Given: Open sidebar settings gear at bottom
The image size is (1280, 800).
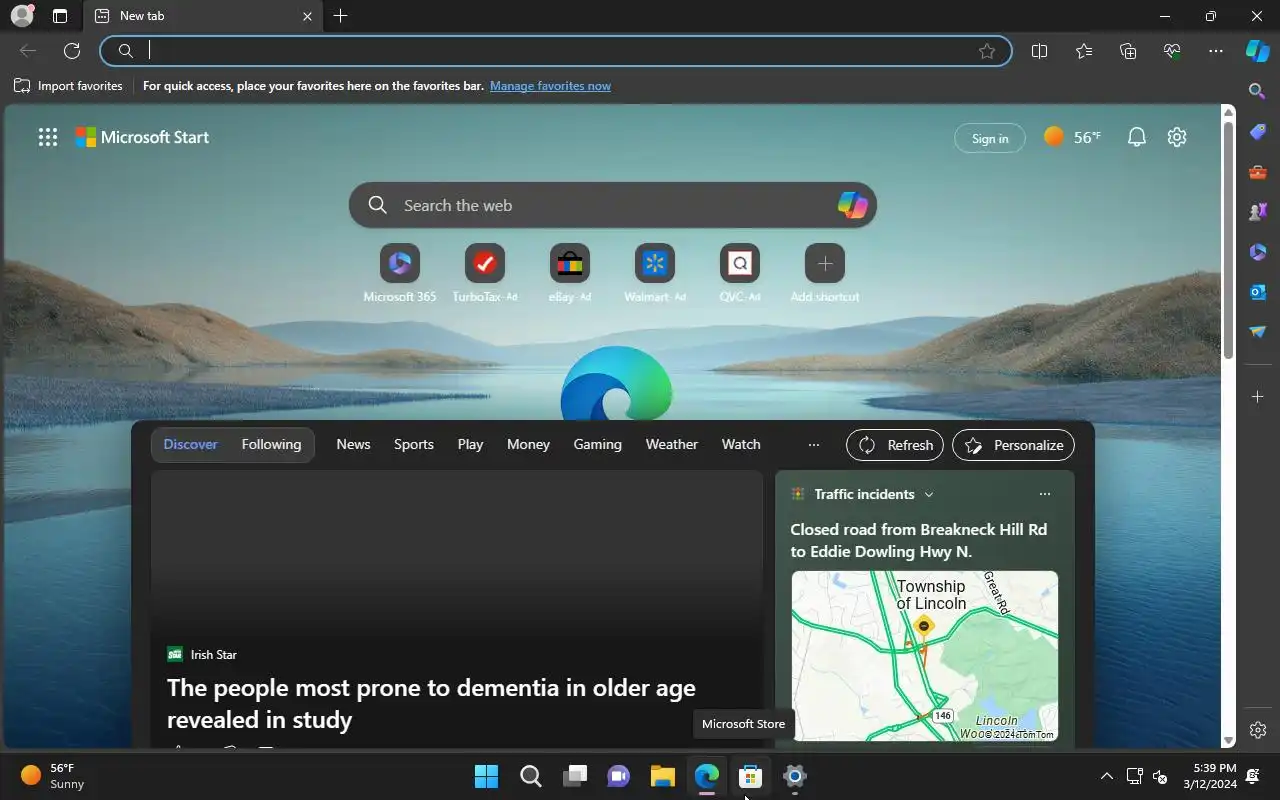Looking at the screenshot, I should click(x=1258, y=730).
